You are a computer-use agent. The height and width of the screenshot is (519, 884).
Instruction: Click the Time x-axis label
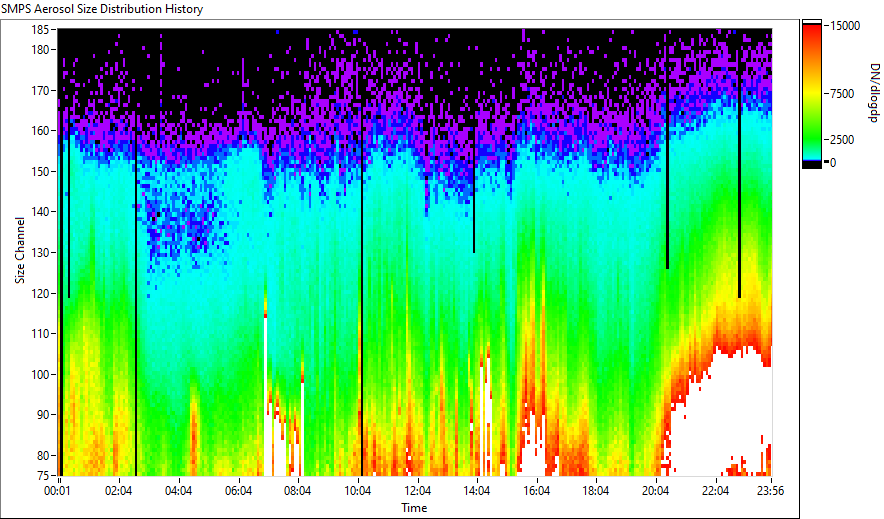pos(414,508)
